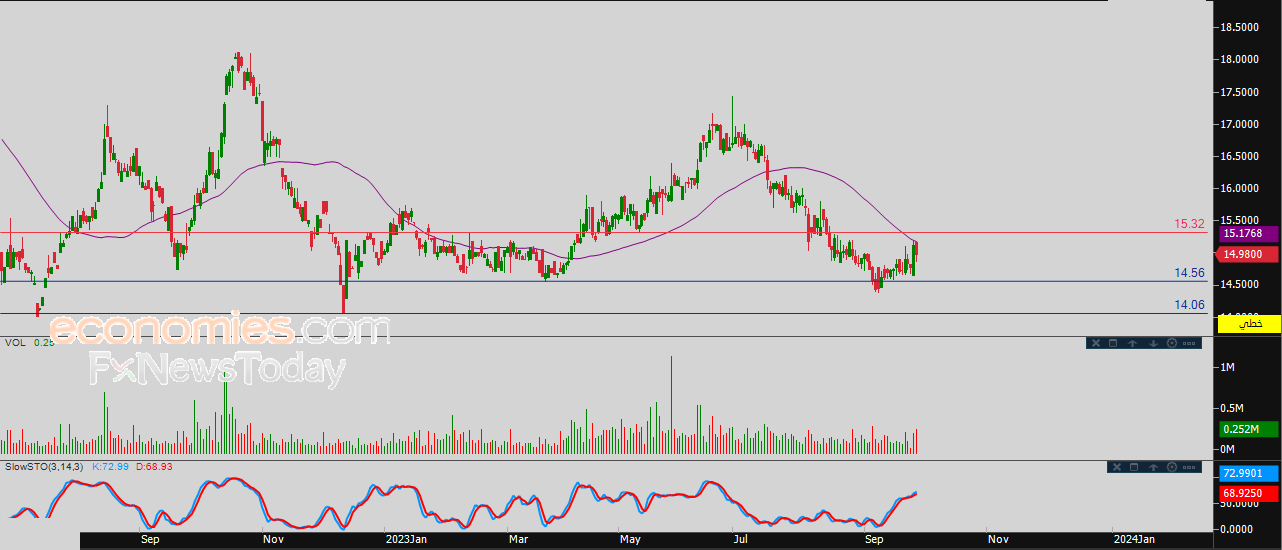
Task: Click the 2023Jan time axis label
Action: [x=407, y=540]
